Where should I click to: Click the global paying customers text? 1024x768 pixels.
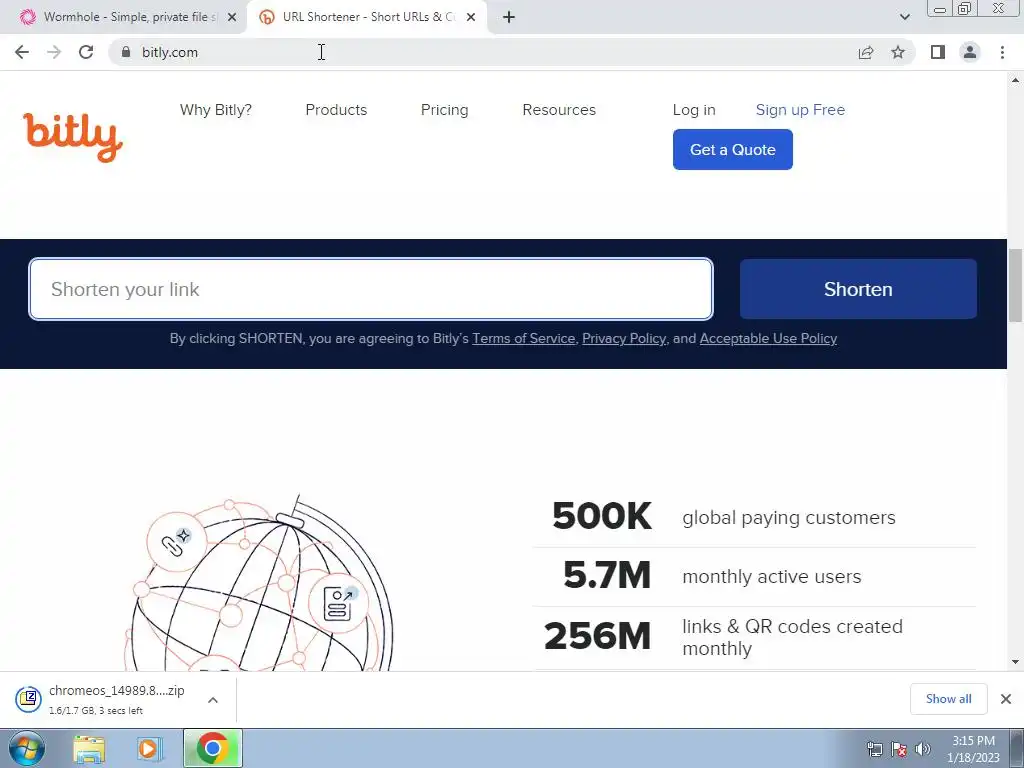pos(789,517)
